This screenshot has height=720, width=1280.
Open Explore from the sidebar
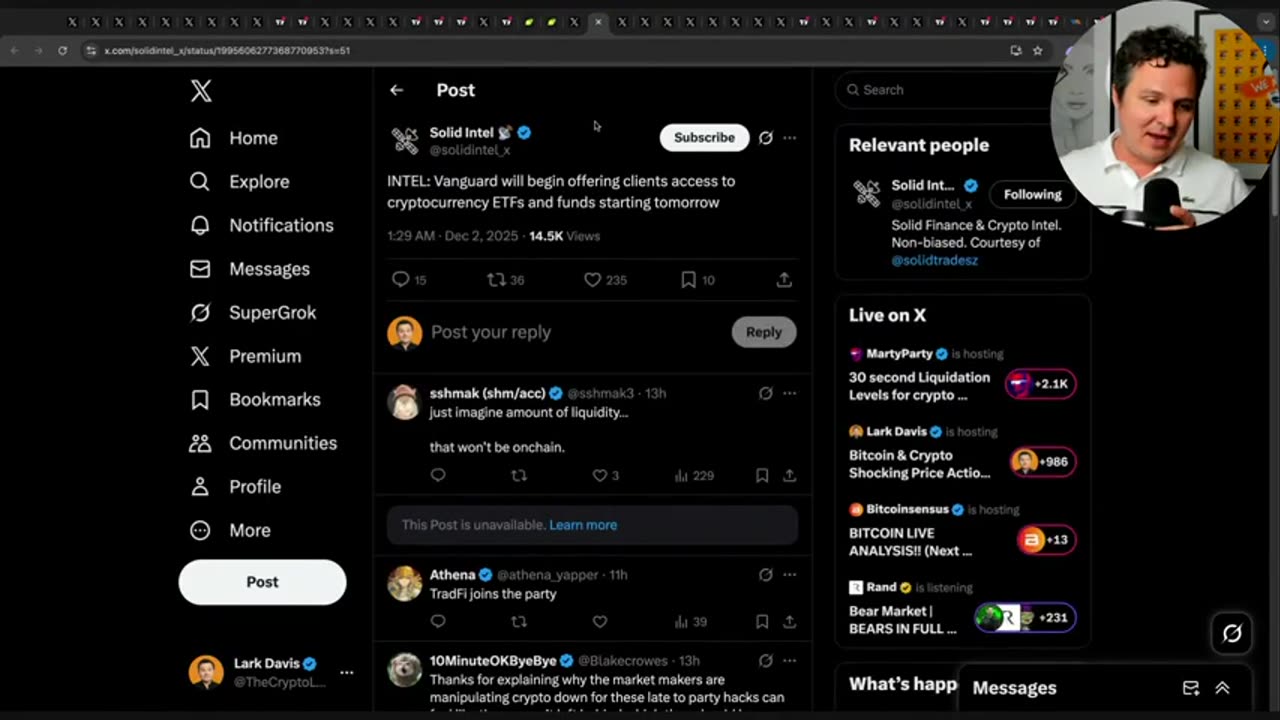coord(240,182)
